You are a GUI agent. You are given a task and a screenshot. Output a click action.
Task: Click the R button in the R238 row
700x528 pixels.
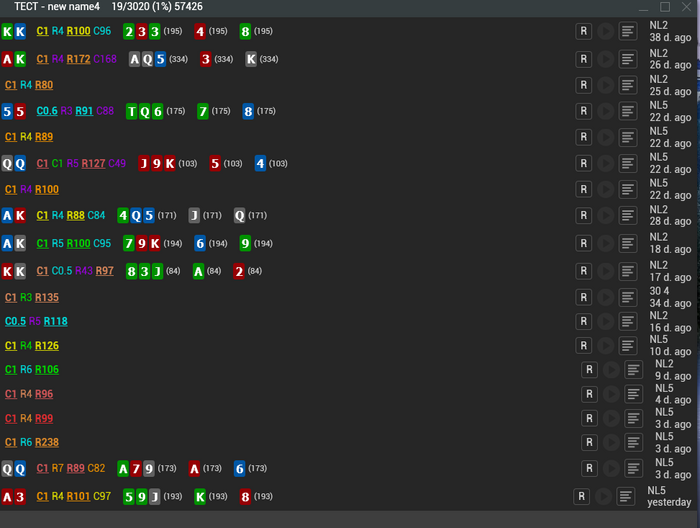[589, 442]
